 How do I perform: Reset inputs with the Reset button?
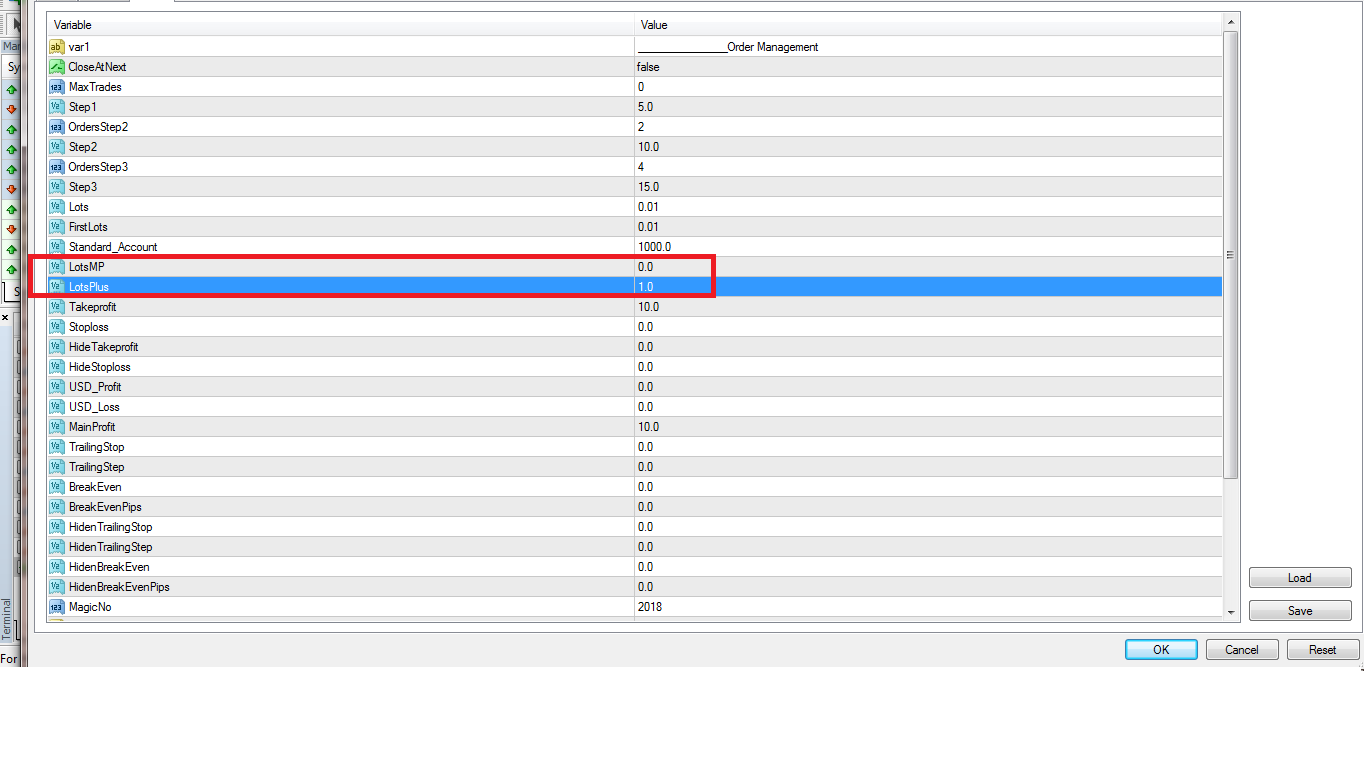click(x=1323, y=650)
